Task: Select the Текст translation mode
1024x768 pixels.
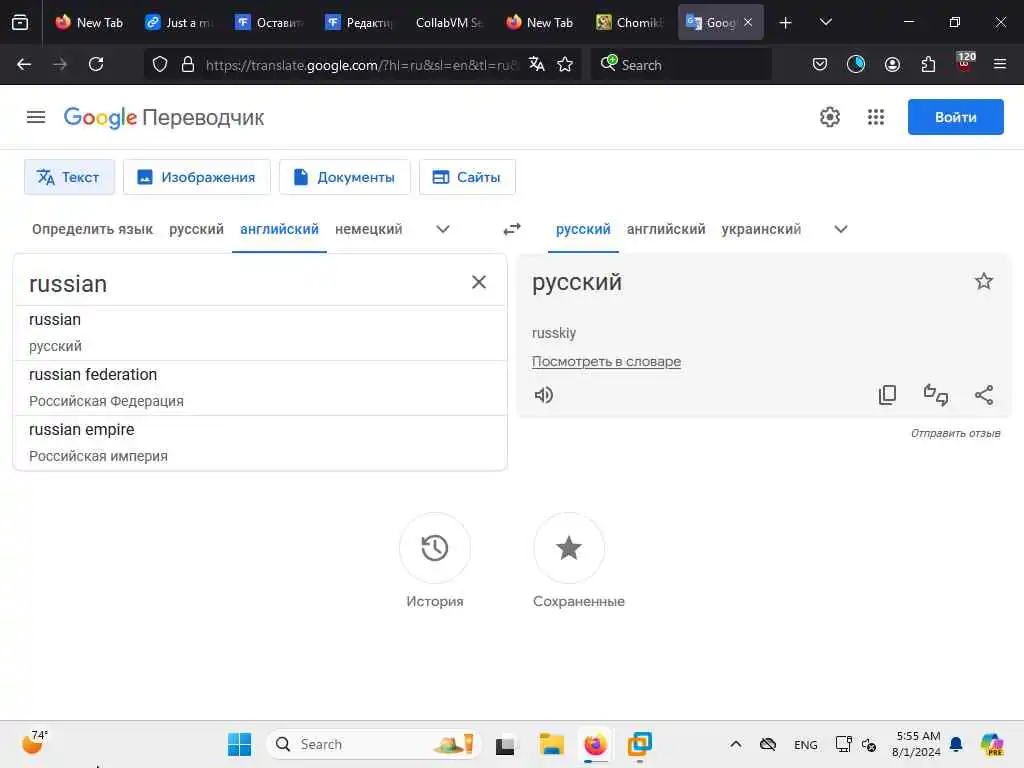Action: (69, 177)
